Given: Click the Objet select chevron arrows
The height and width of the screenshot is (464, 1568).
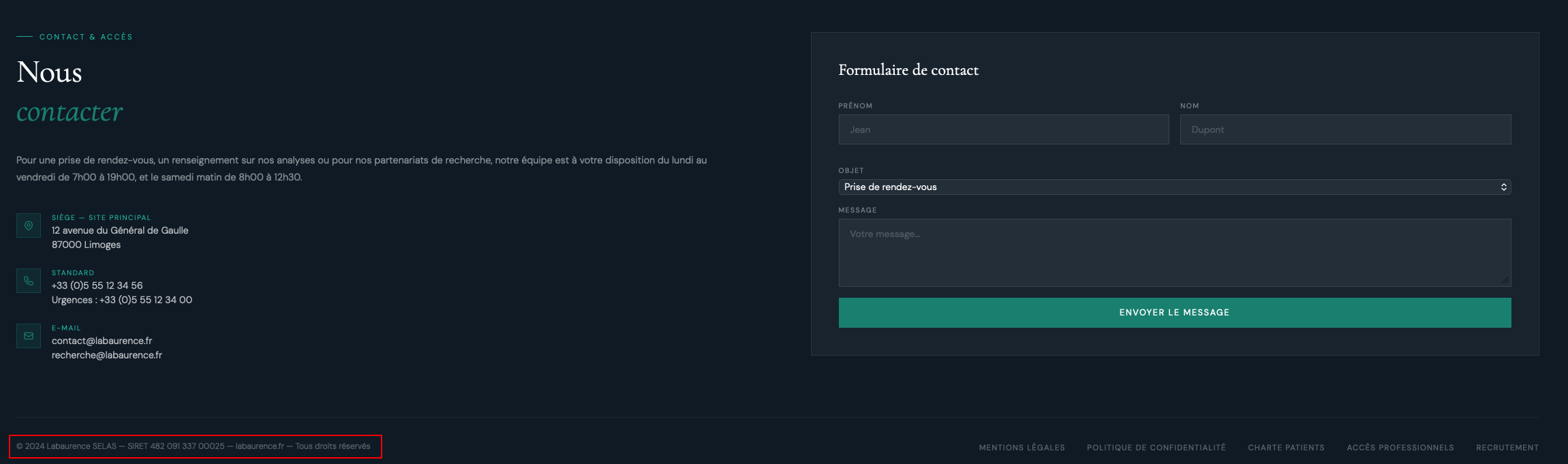Looking at the screenshot, I should [1503, 187].
